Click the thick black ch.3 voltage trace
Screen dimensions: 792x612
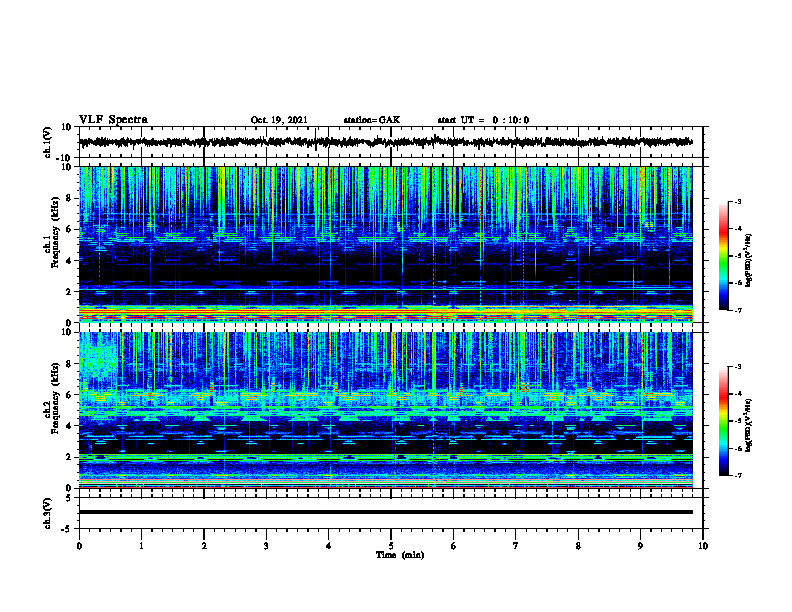(385, 512)
